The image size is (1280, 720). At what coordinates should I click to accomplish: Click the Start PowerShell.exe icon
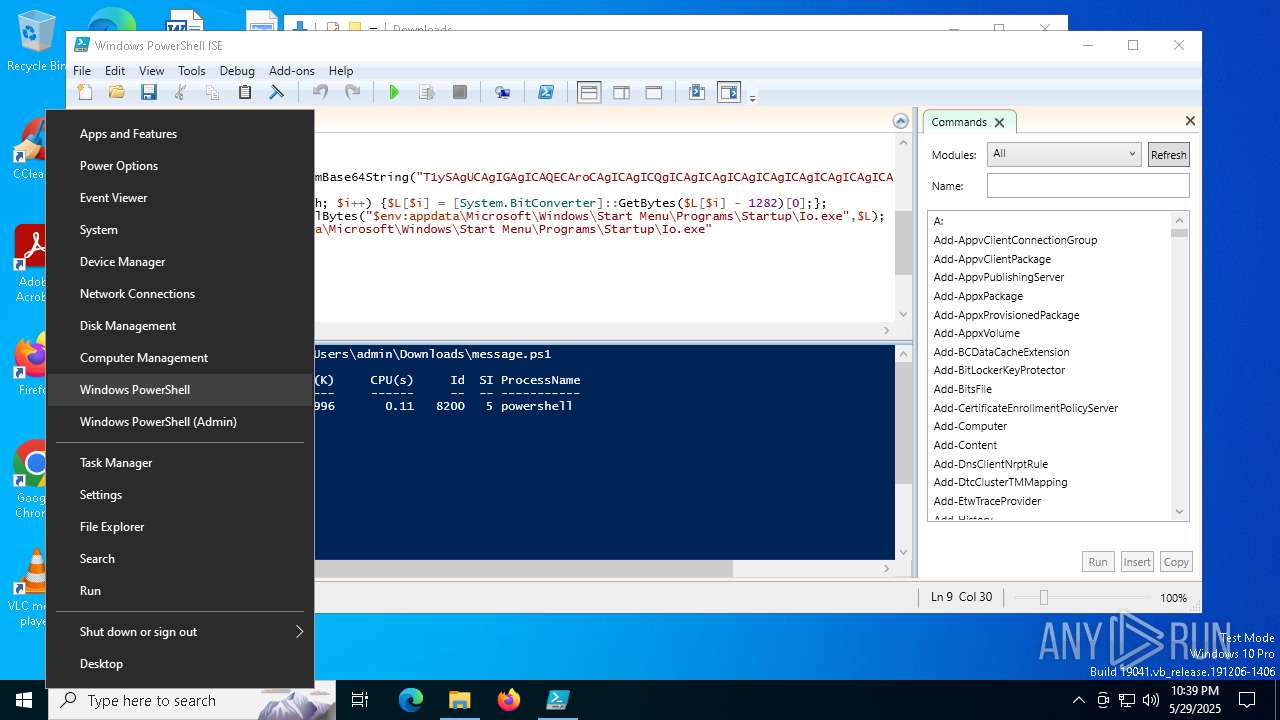point(546,93)
